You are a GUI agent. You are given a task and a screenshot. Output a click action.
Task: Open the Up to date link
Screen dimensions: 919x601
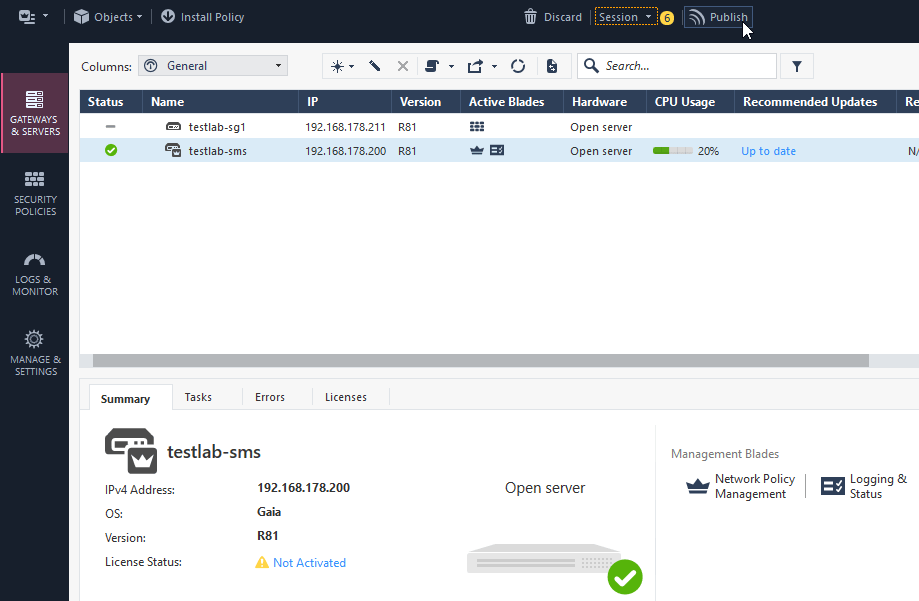click(768, 151)
